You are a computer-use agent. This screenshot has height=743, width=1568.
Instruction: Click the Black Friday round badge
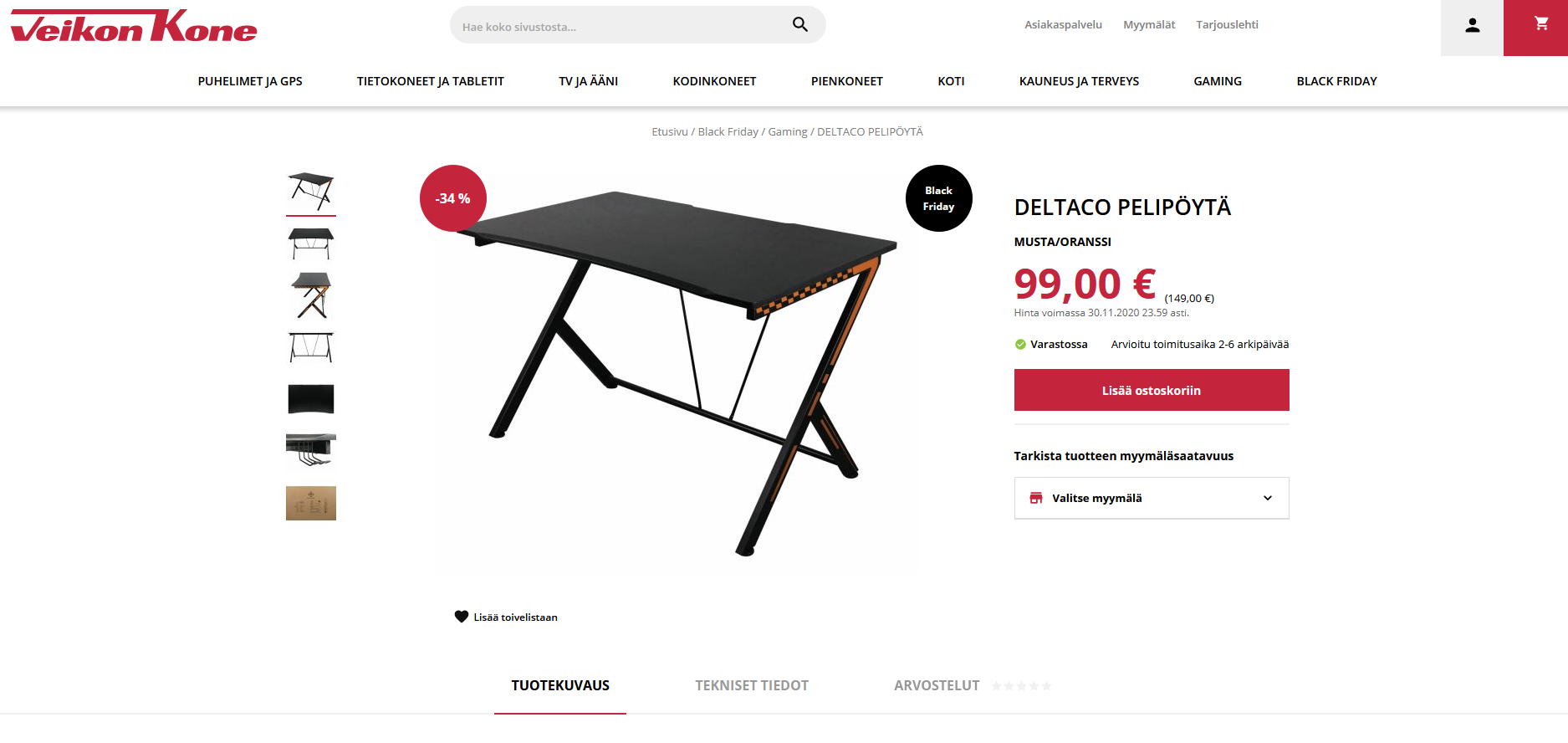938,198
